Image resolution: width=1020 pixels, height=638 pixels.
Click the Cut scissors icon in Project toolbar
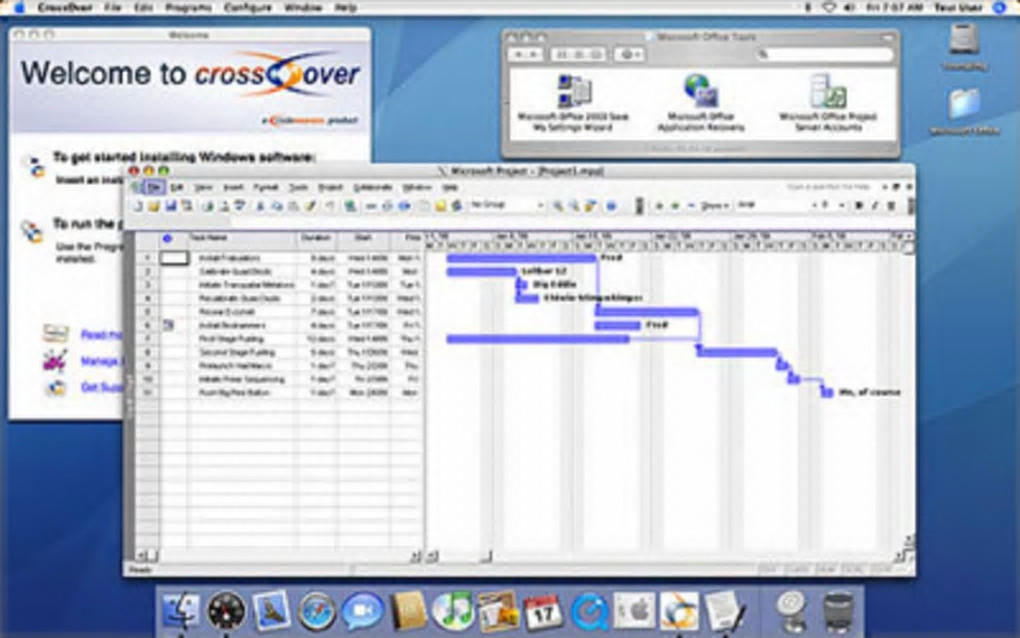[260, 206]
